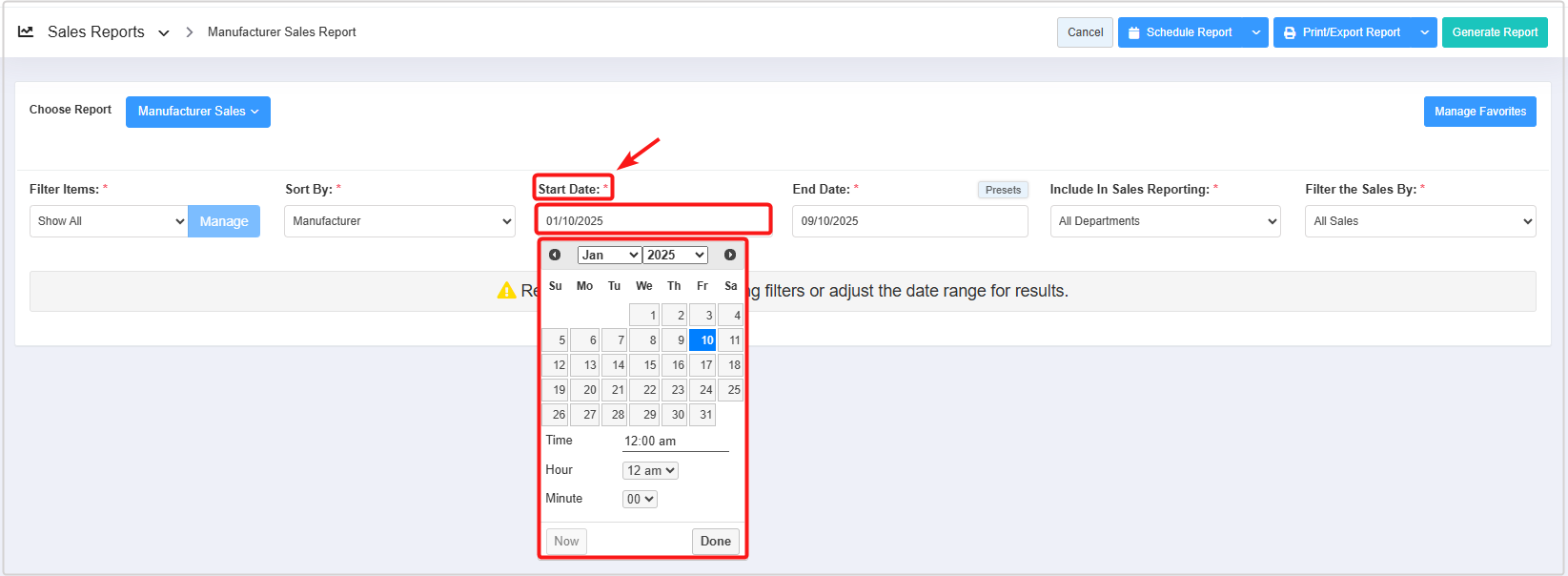This screenshot has width=1568, height=576.
Task: Click the Manage filter items button
Action: tap(224, 221)
